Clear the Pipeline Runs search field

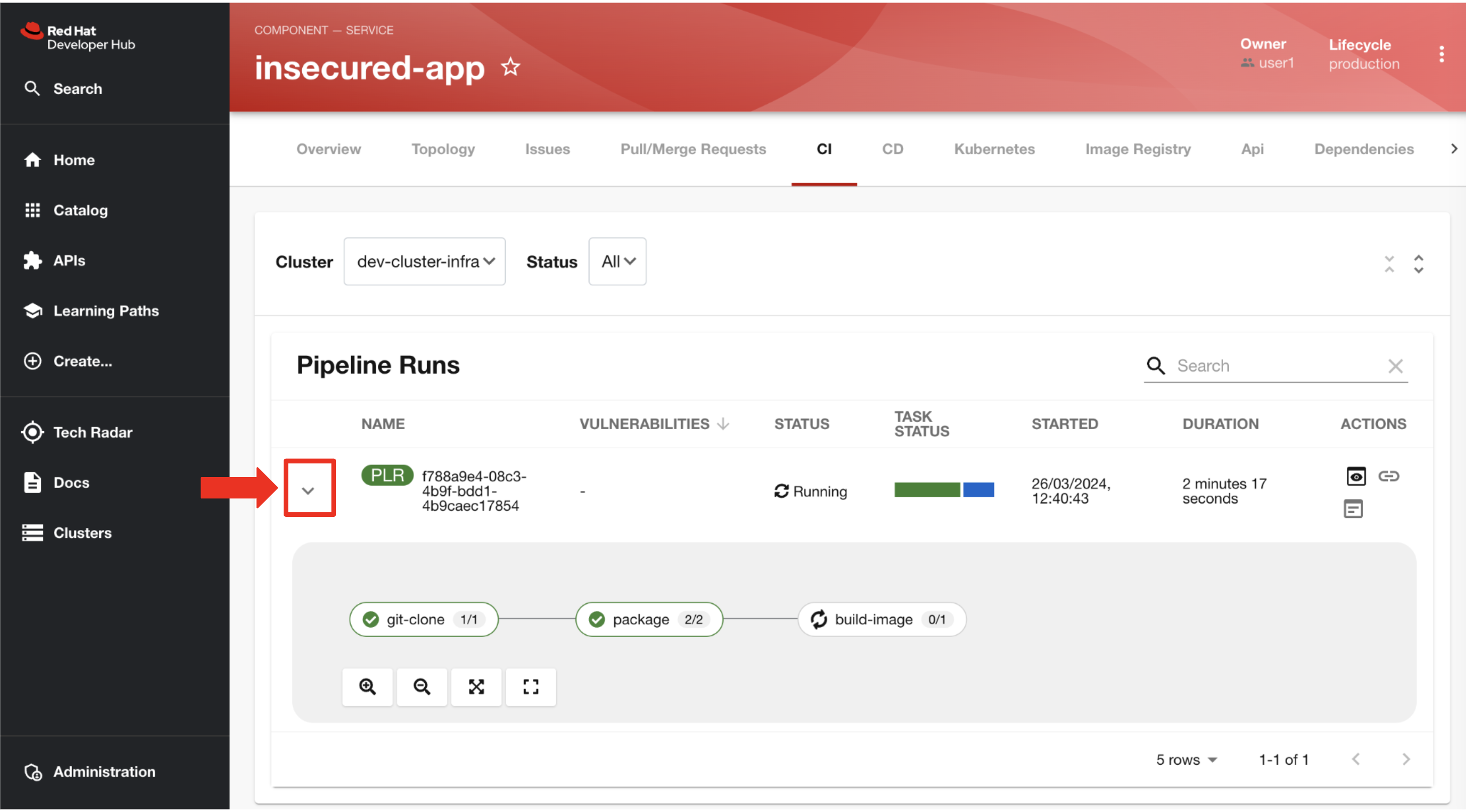click(x=1395, y=366)
